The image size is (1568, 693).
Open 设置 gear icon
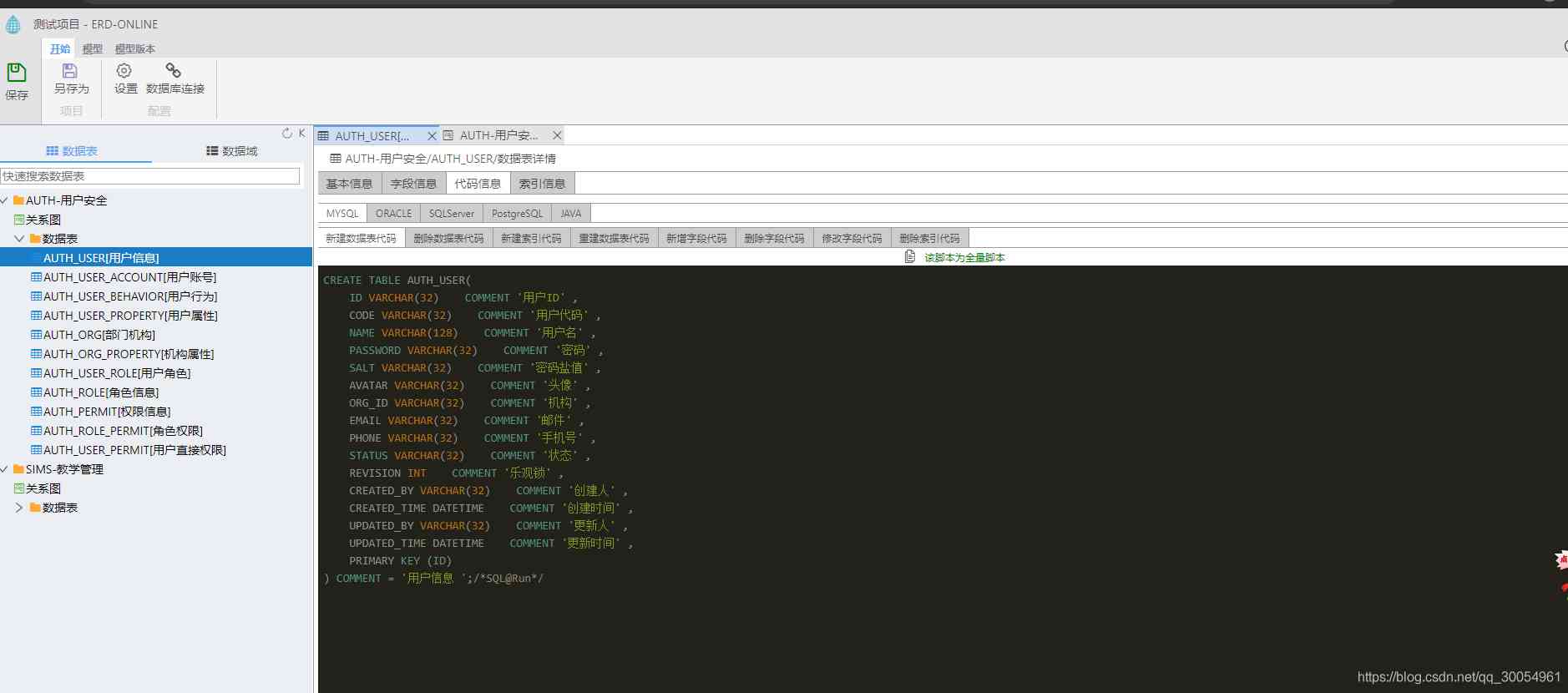click(x=124, y=71)
